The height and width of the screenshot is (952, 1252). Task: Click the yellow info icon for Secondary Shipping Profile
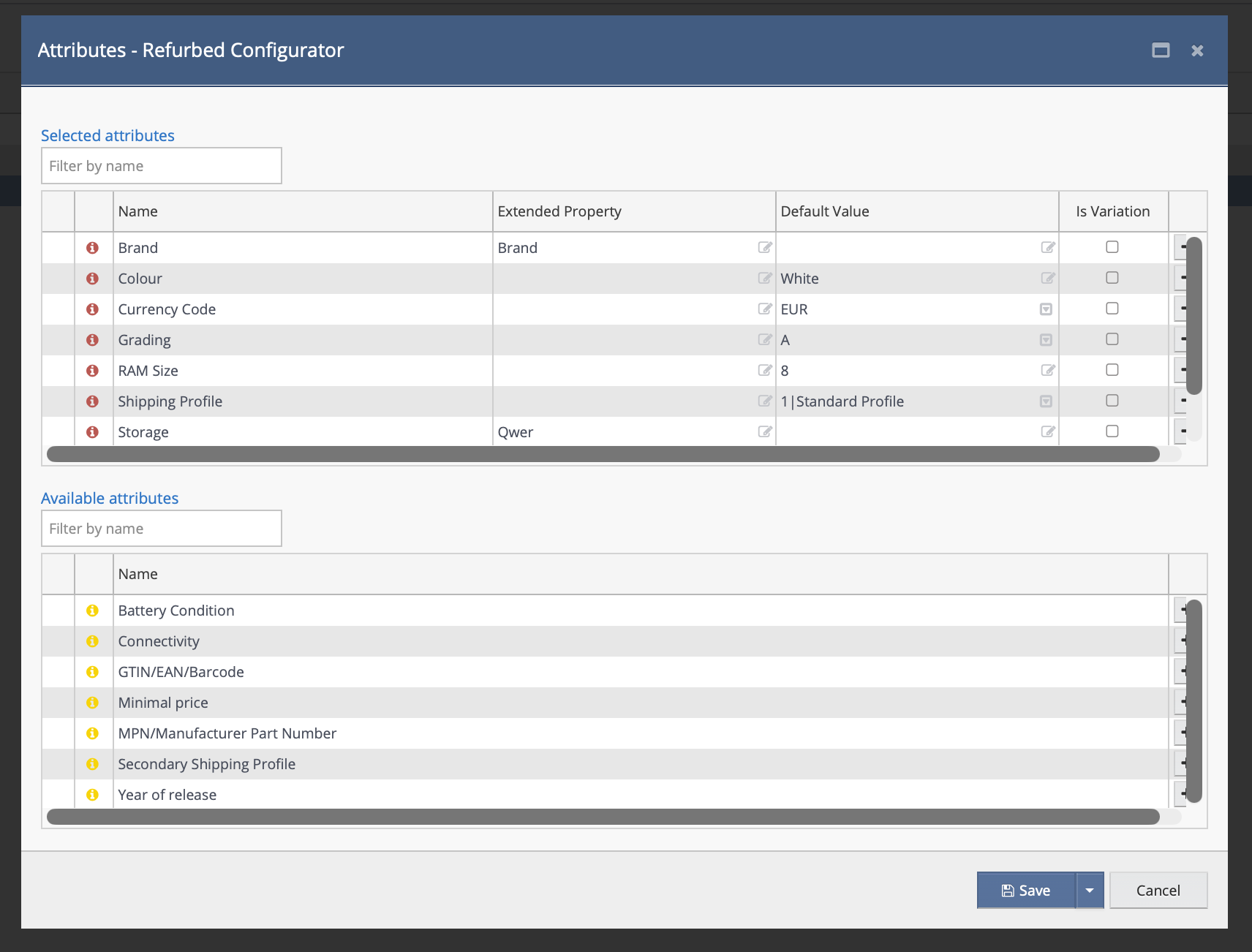pos(92,764)
